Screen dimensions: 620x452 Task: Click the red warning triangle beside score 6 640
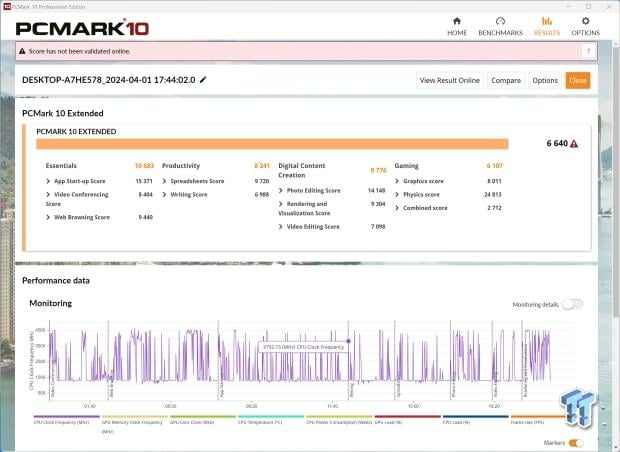(x=574, y=144)
